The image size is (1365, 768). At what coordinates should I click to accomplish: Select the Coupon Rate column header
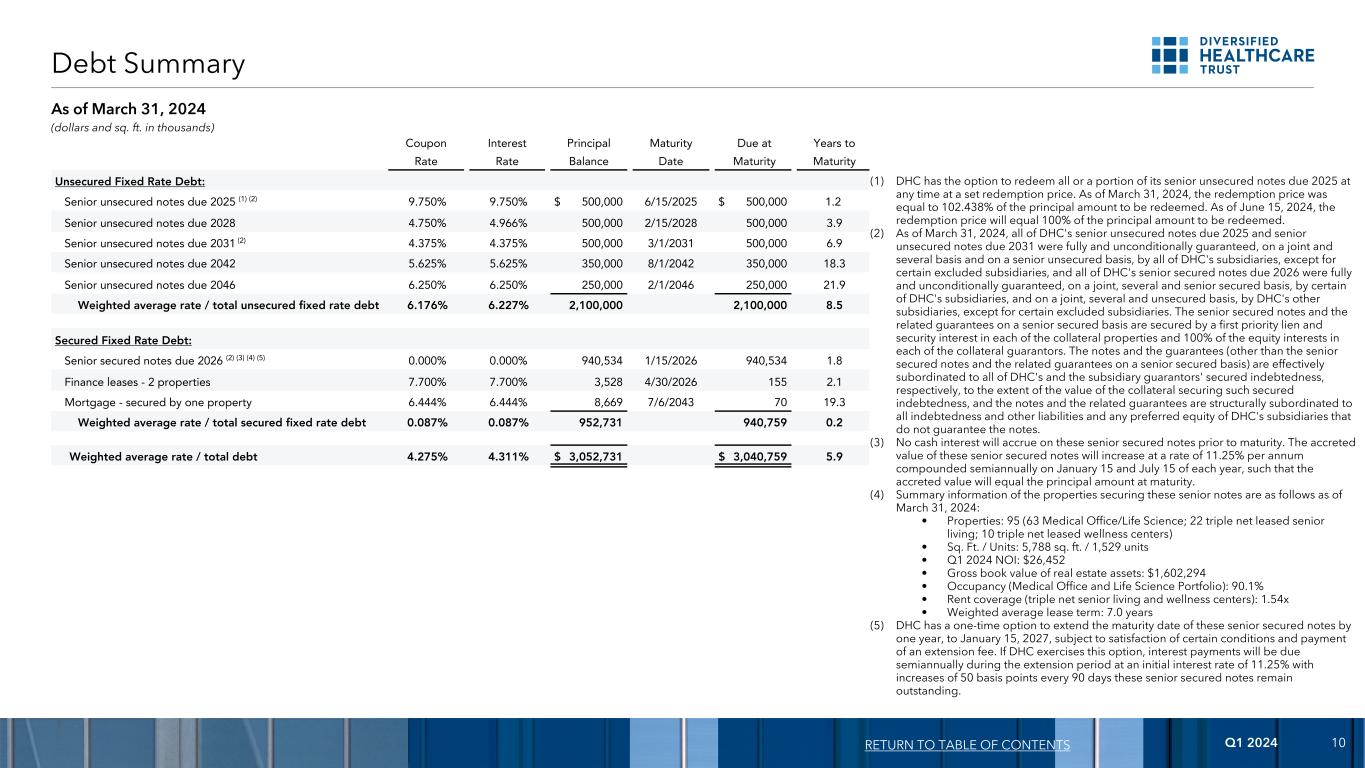pyautogui.click(x=427, y=152)
